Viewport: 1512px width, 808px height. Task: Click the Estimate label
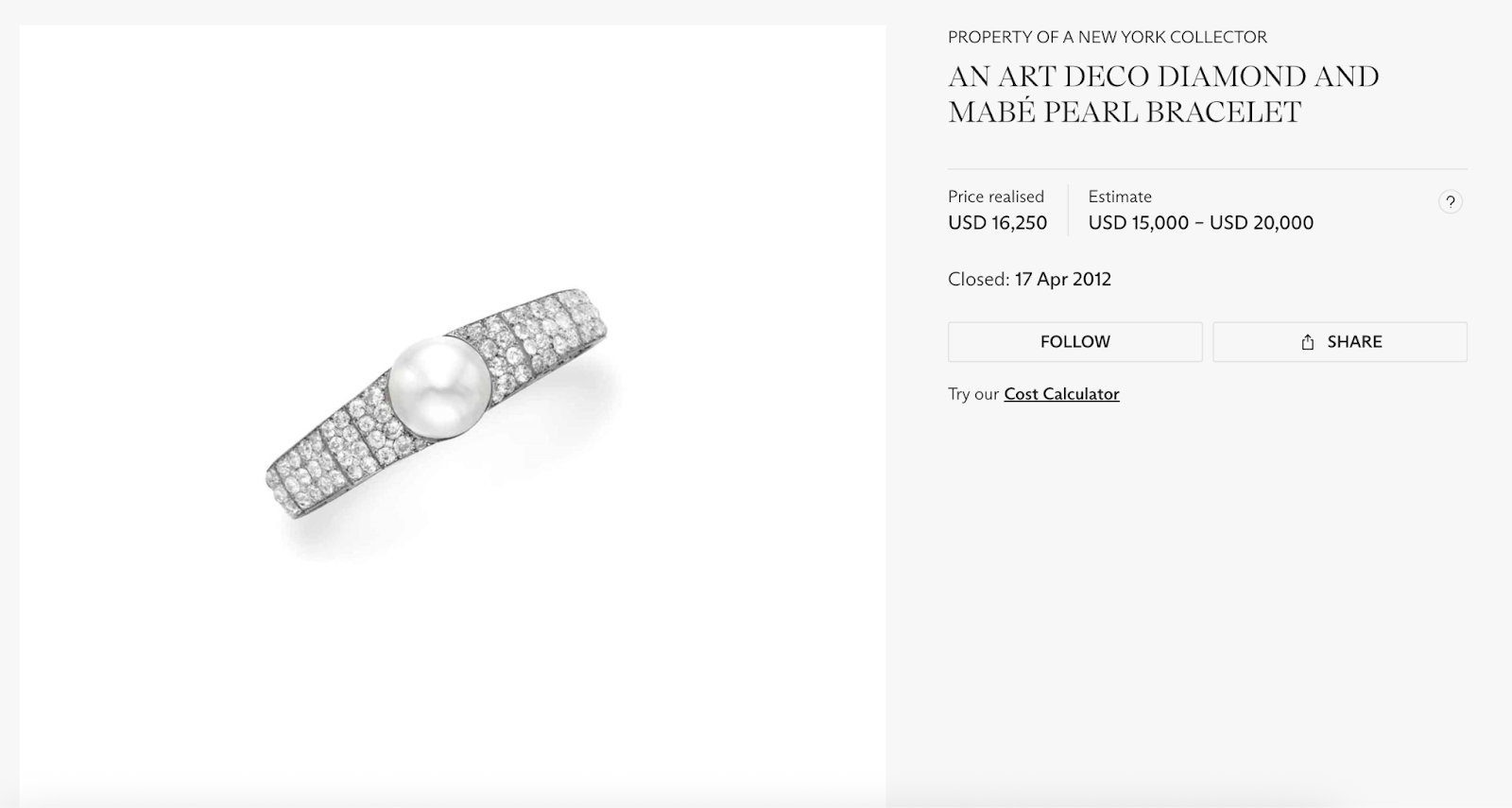(1120, 197)
